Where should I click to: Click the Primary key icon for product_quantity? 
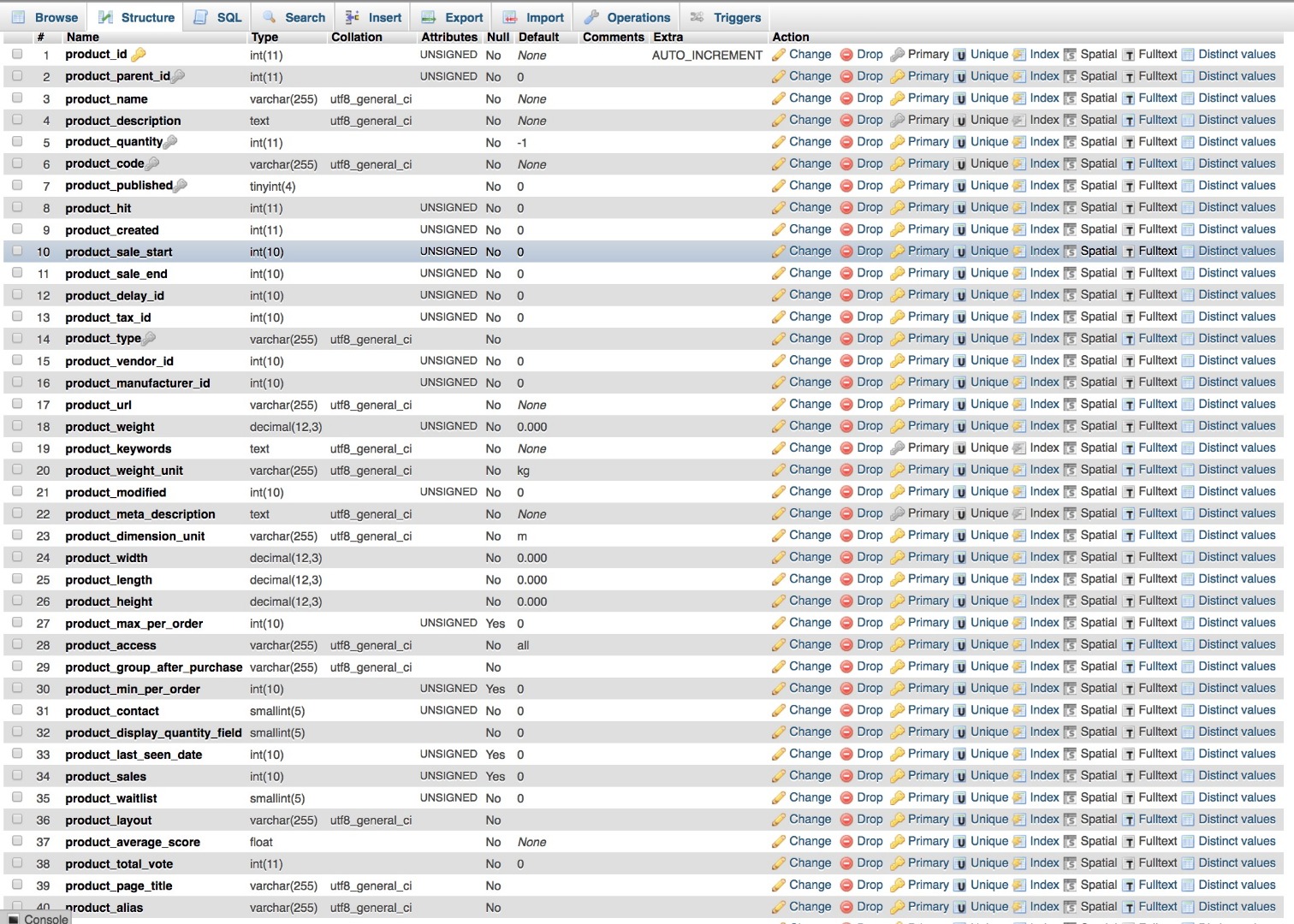tap(898, 142)
